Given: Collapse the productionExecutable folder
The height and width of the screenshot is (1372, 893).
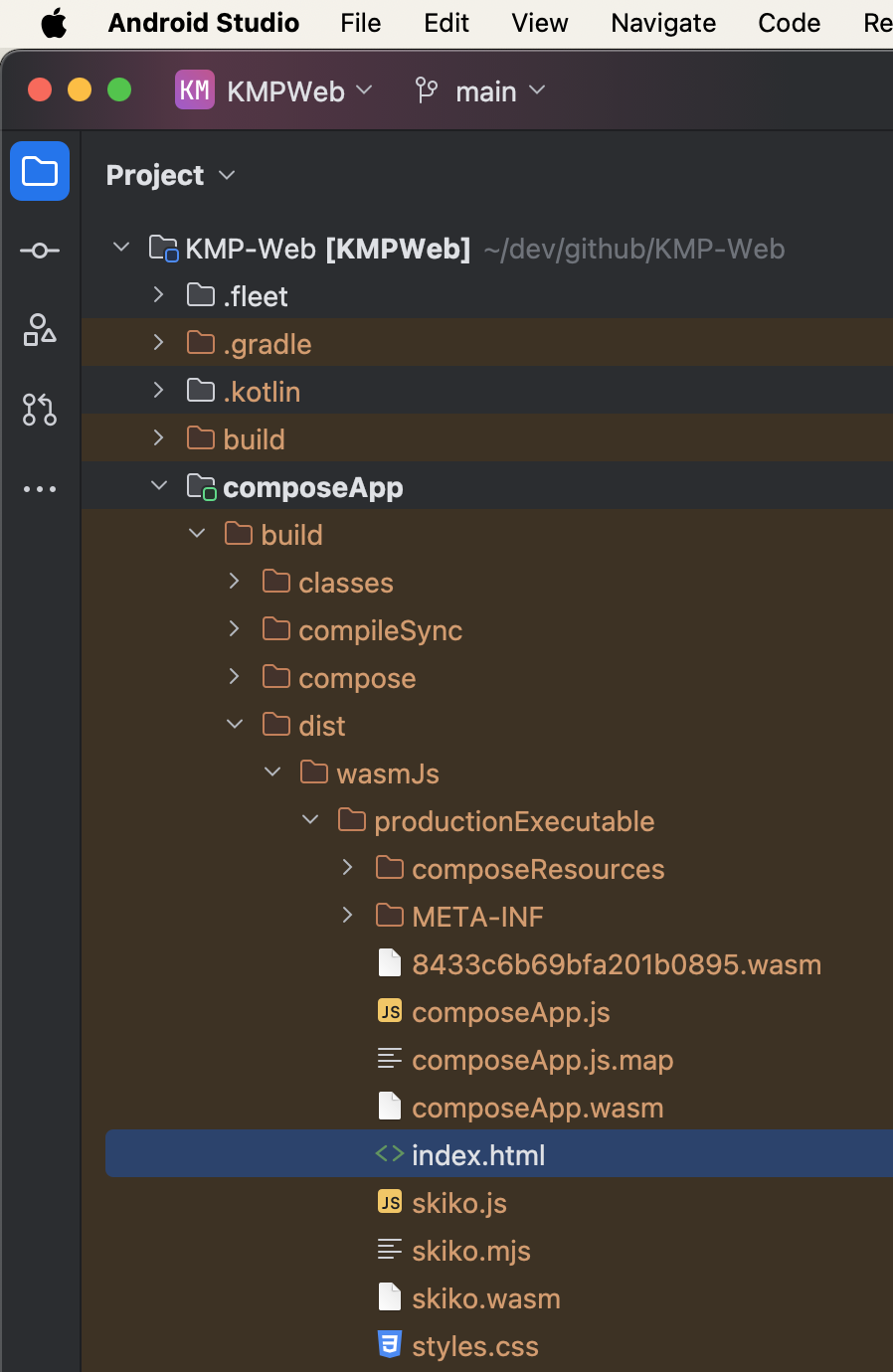Looking at the screenshot, I should [310, 819].
